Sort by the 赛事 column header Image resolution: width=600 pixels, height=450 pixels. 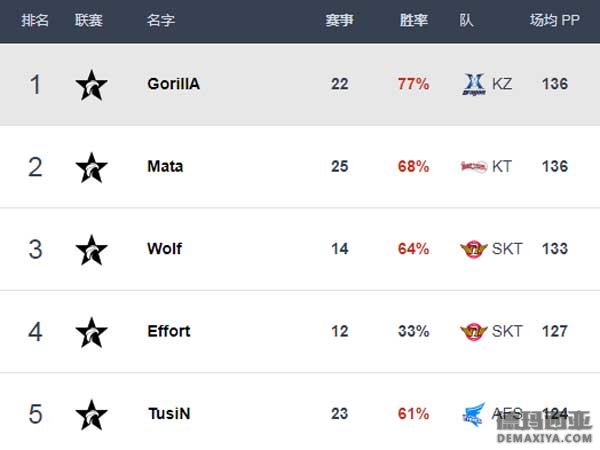(x=339, y=20)
